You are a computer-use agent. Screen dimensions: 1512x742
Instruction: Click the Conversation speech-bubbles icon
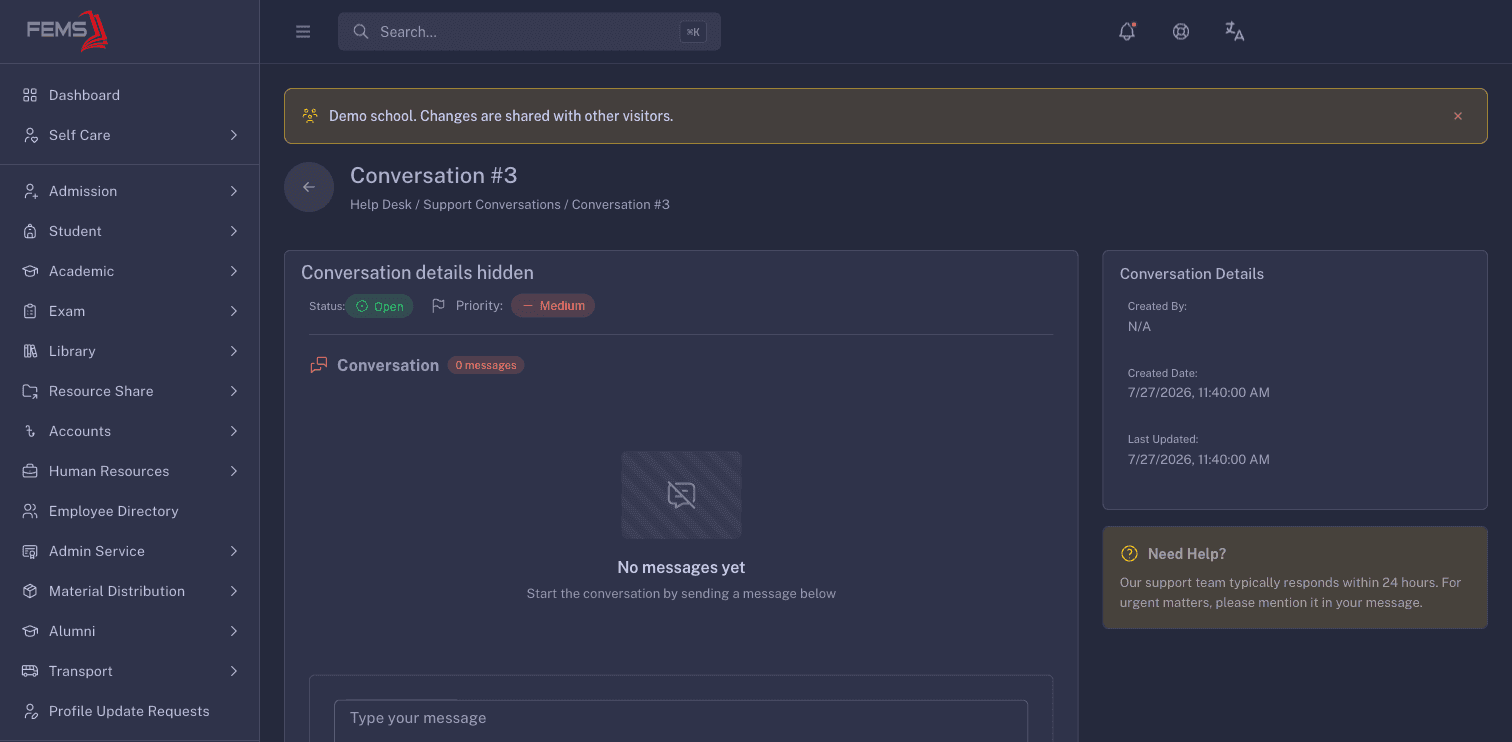pyautogui.click(x=319, y=365)
